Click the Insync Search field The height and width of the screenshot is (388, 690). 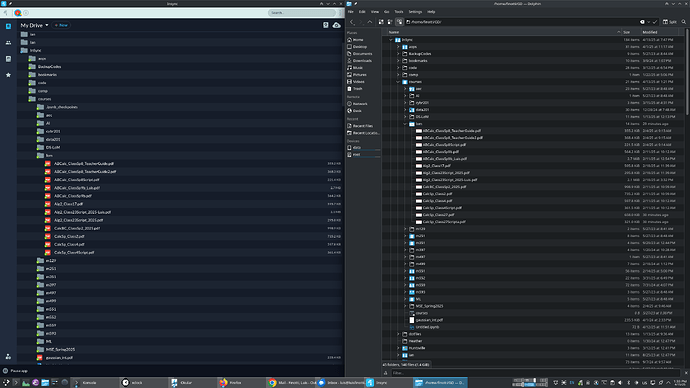(x=301, y=13)
